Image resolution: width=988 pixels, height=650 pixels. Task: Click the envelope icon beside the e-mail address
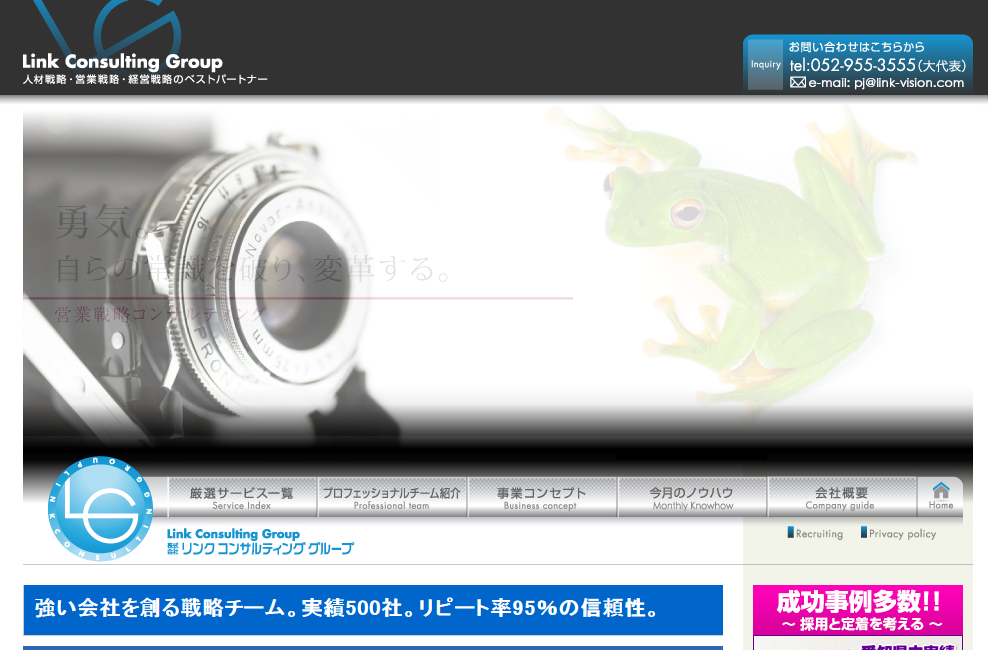tap(797, 83)
